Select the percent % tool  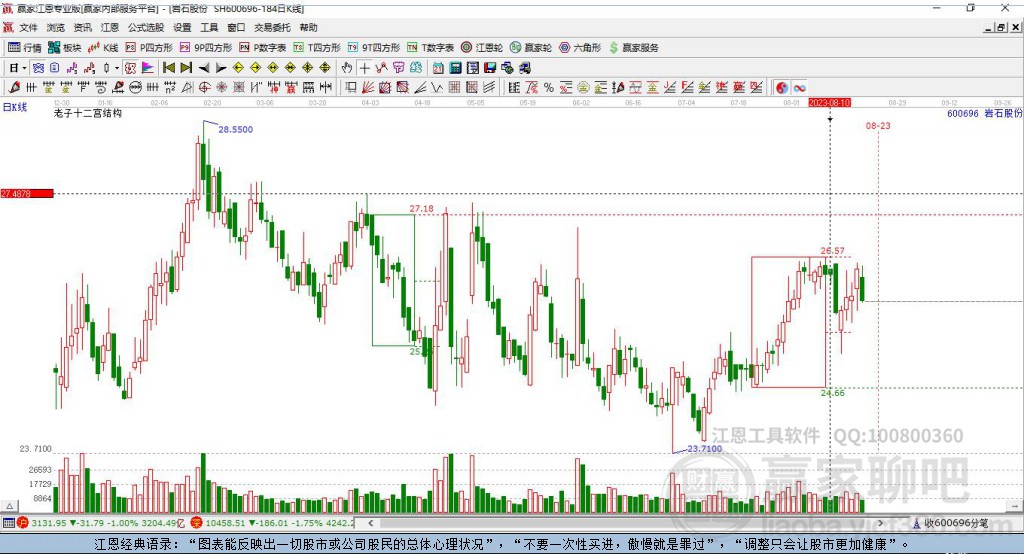click(x=549, y=88)
